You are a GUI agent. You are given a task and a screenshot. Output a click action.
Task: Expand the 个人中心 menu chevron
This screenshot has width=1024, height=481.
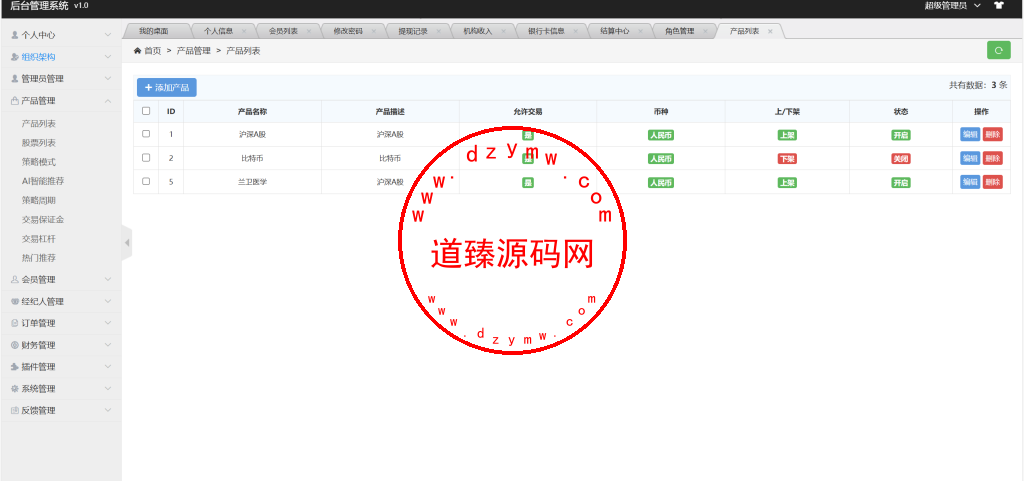click(108, 35)
